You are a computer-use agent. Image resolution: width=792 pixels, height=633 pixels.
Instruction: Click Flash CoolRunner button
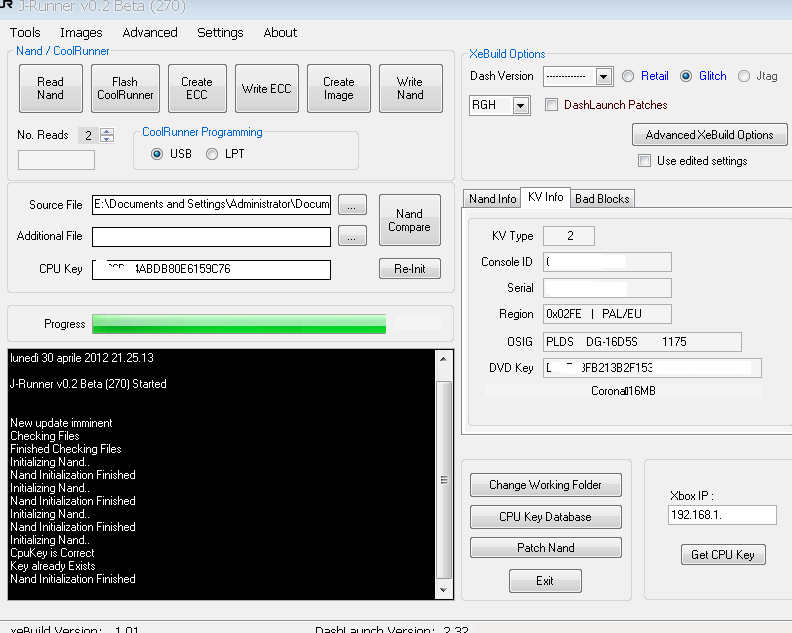pos(125,88)
